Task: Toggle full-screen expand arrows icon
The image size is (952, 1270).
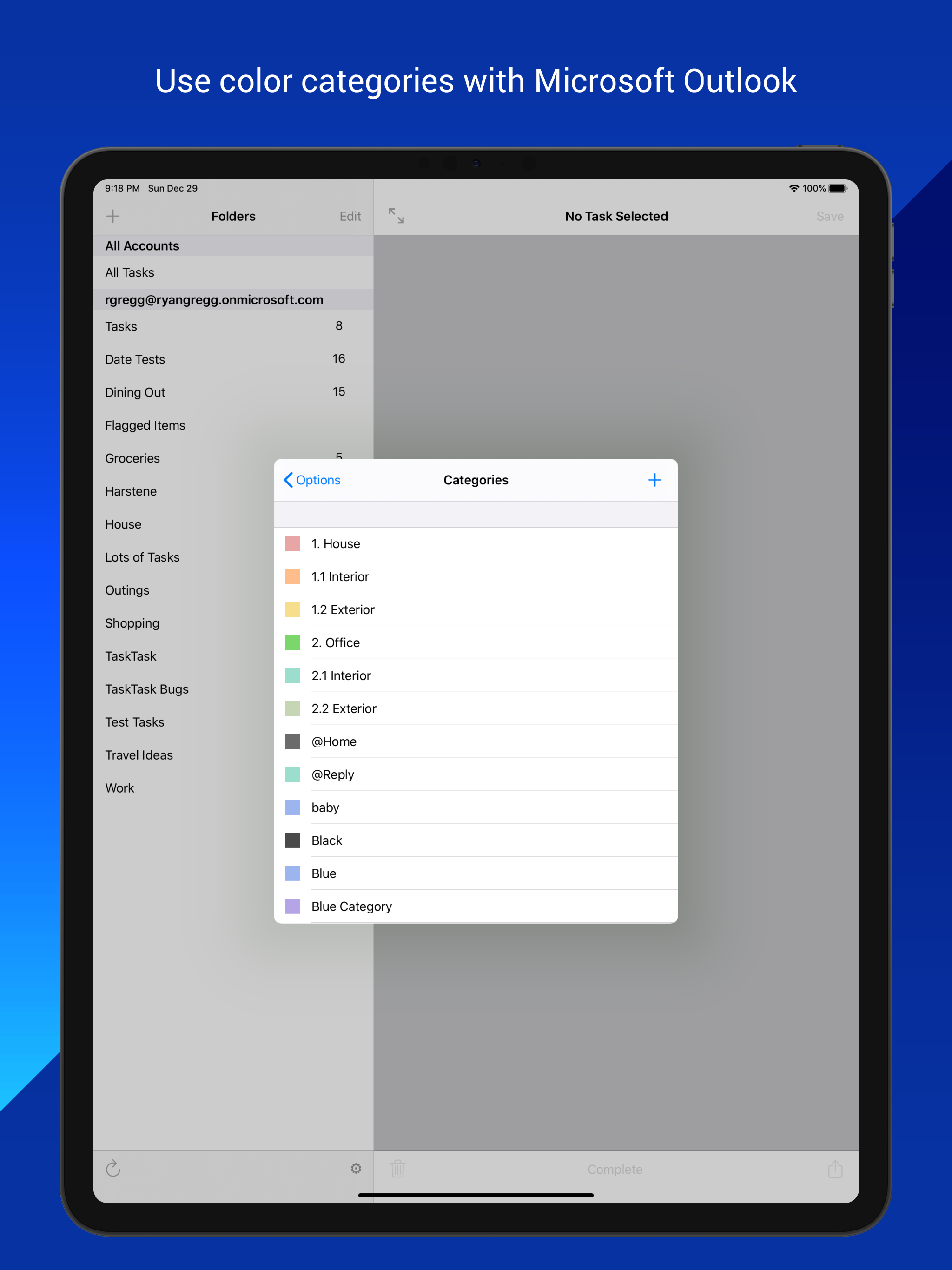Action: (x=396, y=216)
